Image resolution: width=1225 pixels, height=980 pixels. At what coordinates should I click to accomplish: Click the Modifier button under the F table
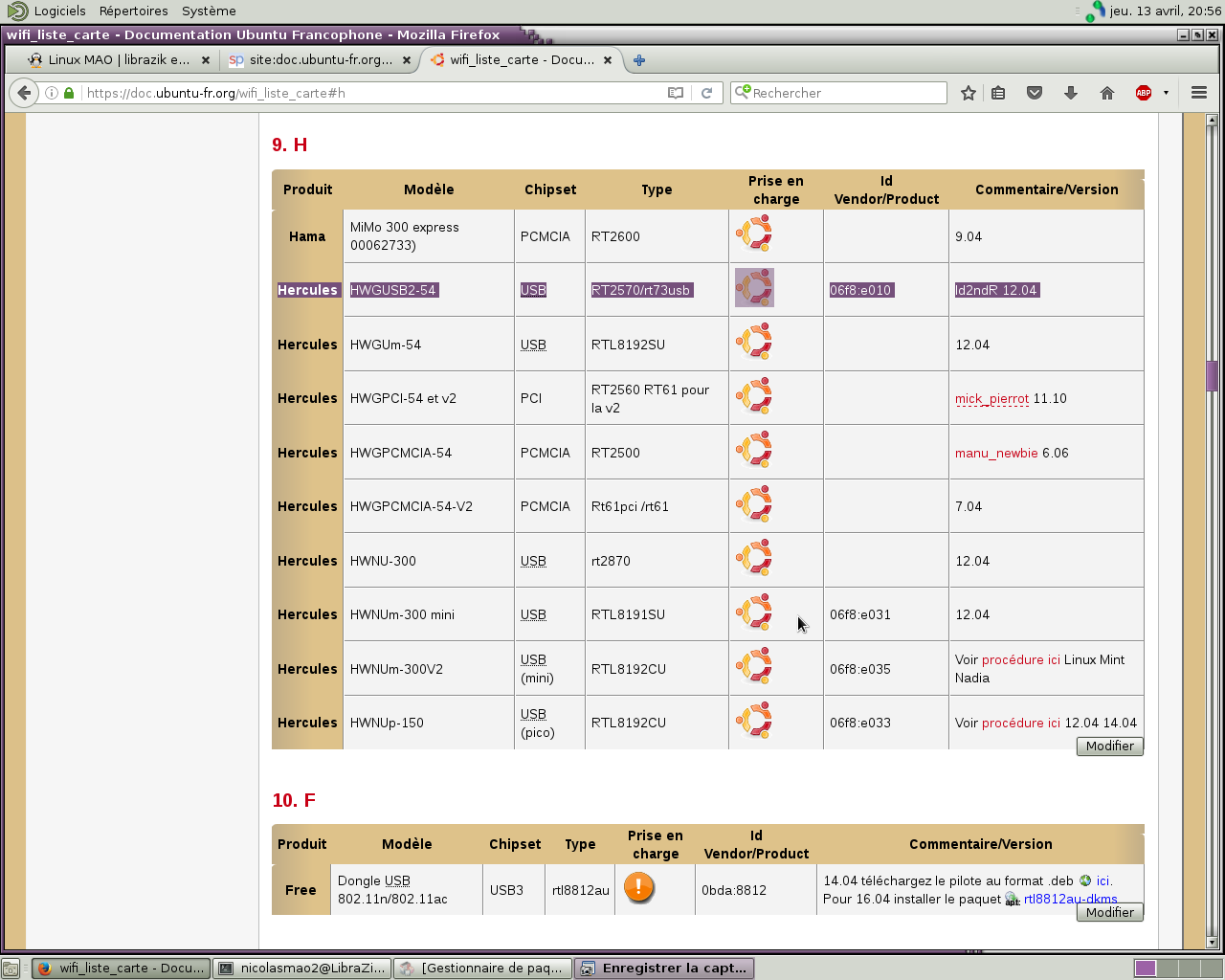click(x=1110, y=912)
